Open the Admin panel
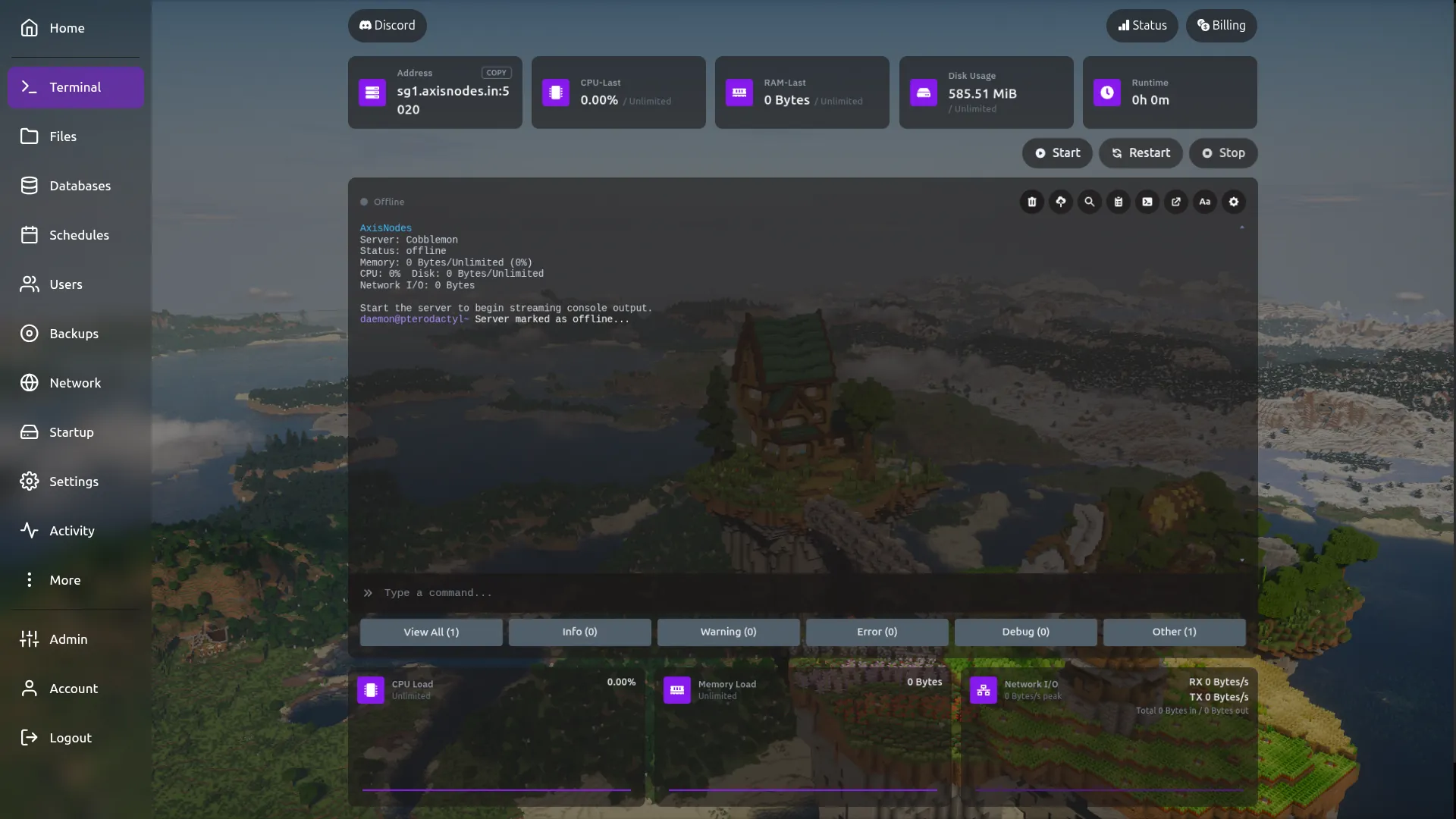1456x819 pixels. (76, 639)
